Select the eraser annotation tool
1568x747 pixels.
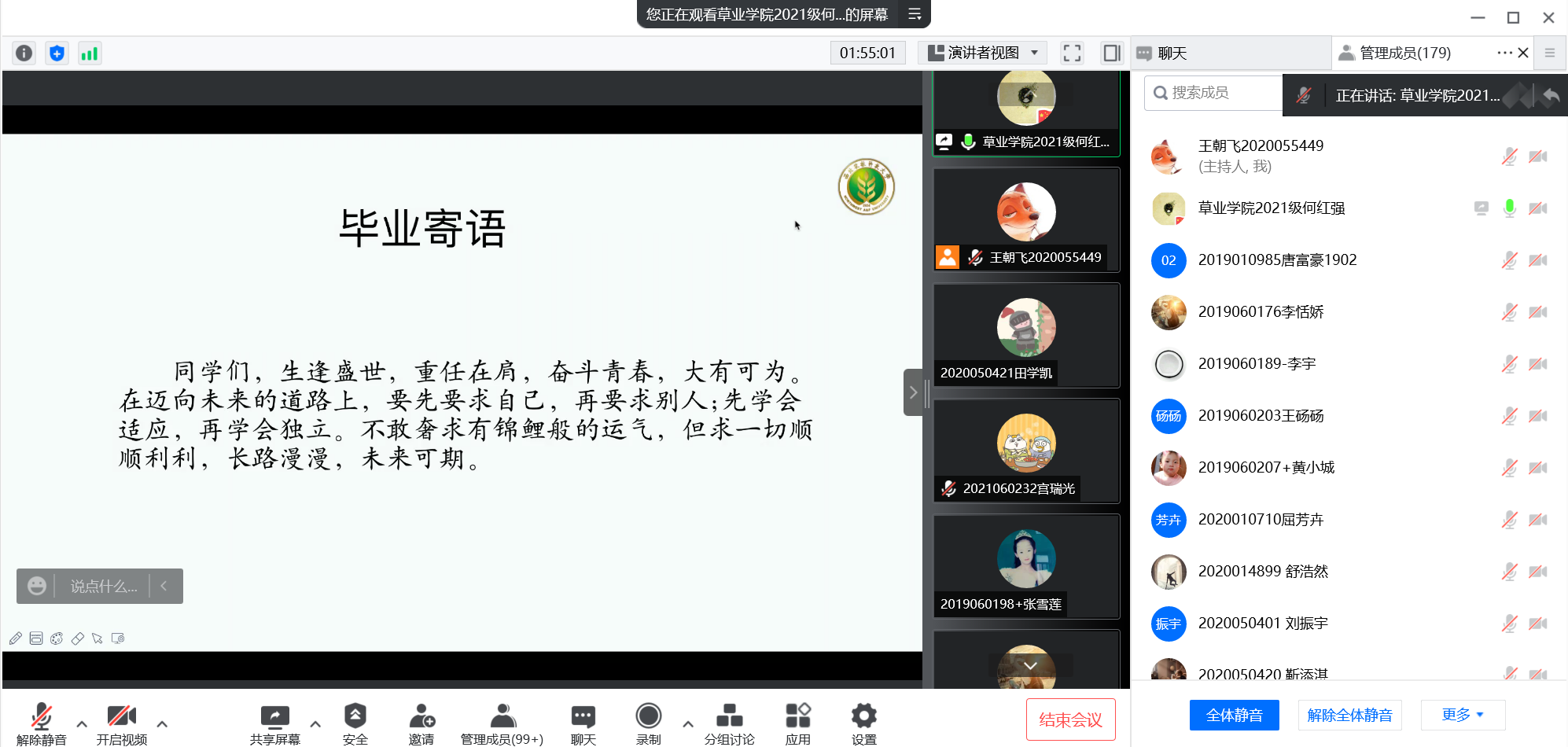(78, 638)
